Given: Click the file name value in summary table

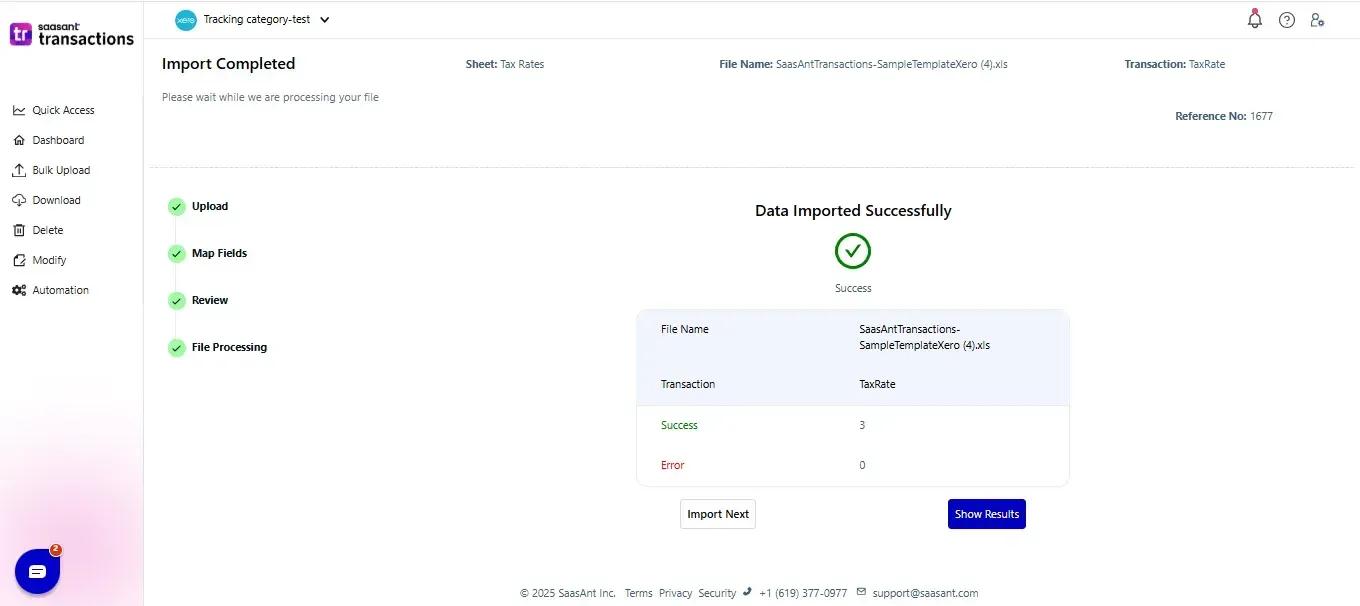Looking at the screenshot, I should [x=924, y=337].
